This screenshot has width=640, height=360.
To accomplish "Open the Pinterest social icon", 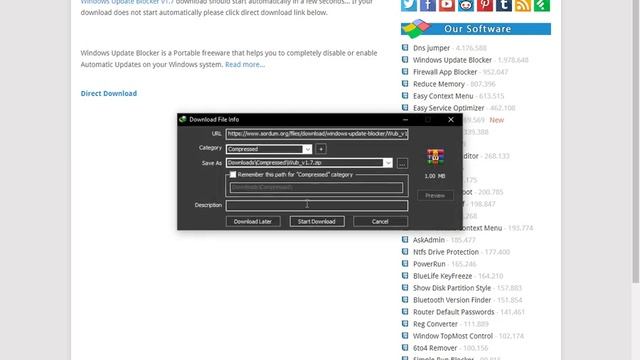I will point(485,5).
